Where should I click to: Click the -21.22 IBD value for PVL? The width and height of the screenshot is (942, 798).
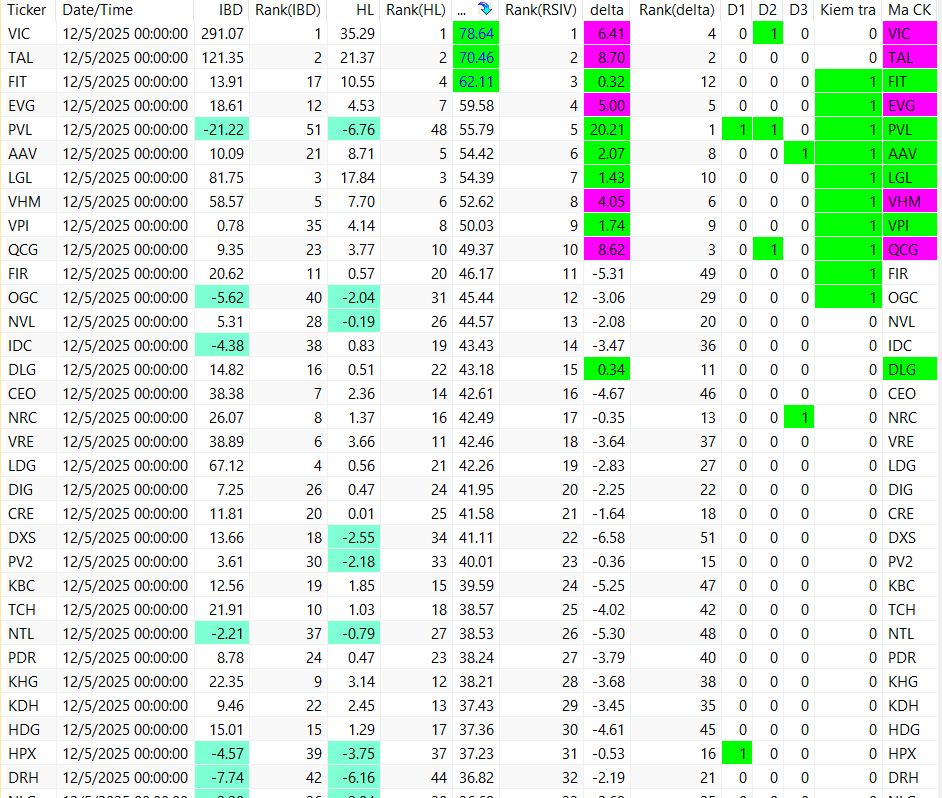(222, 130)
